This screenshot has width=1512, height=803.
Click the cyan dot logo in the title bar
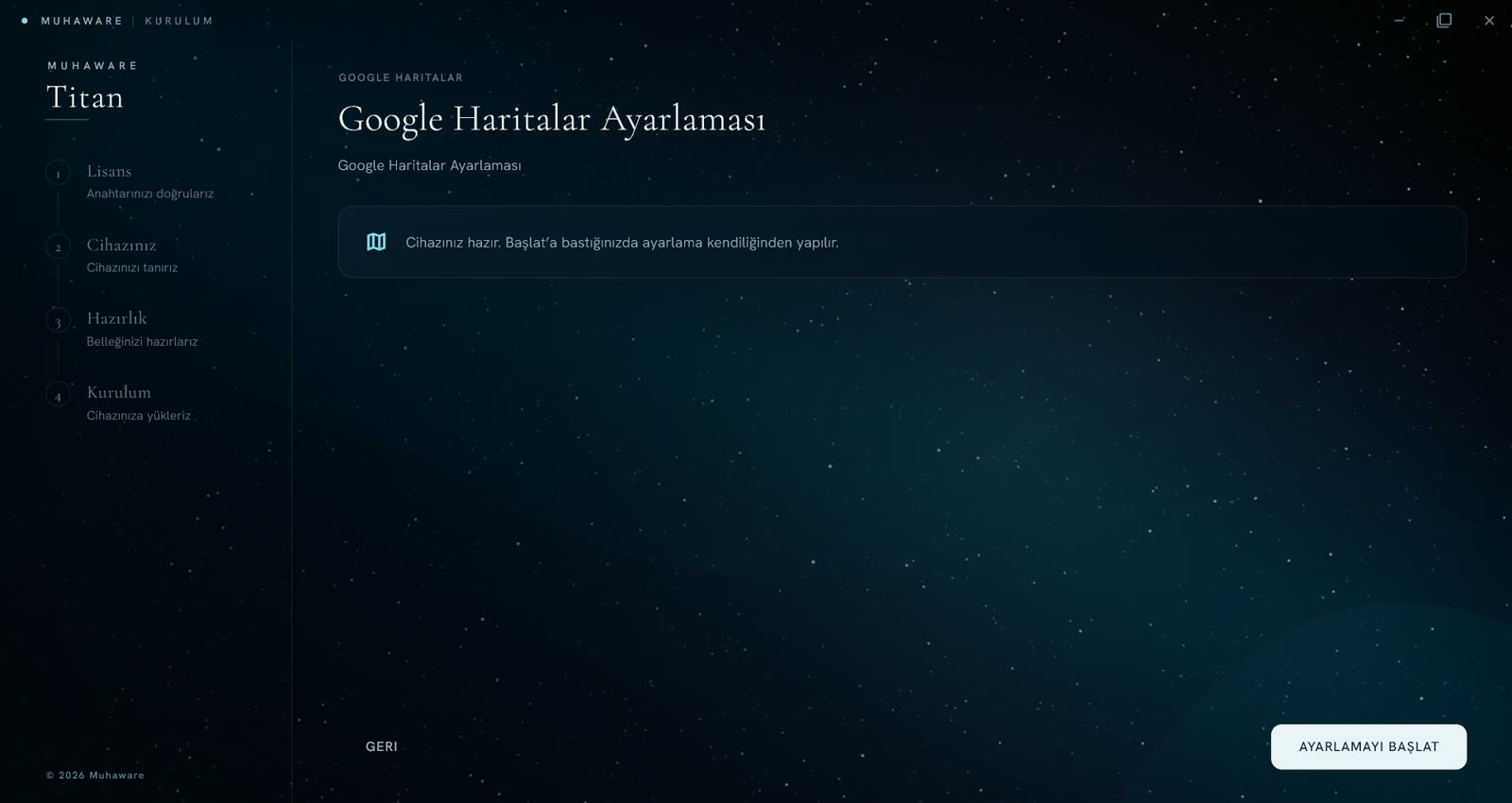click(25, 21)
